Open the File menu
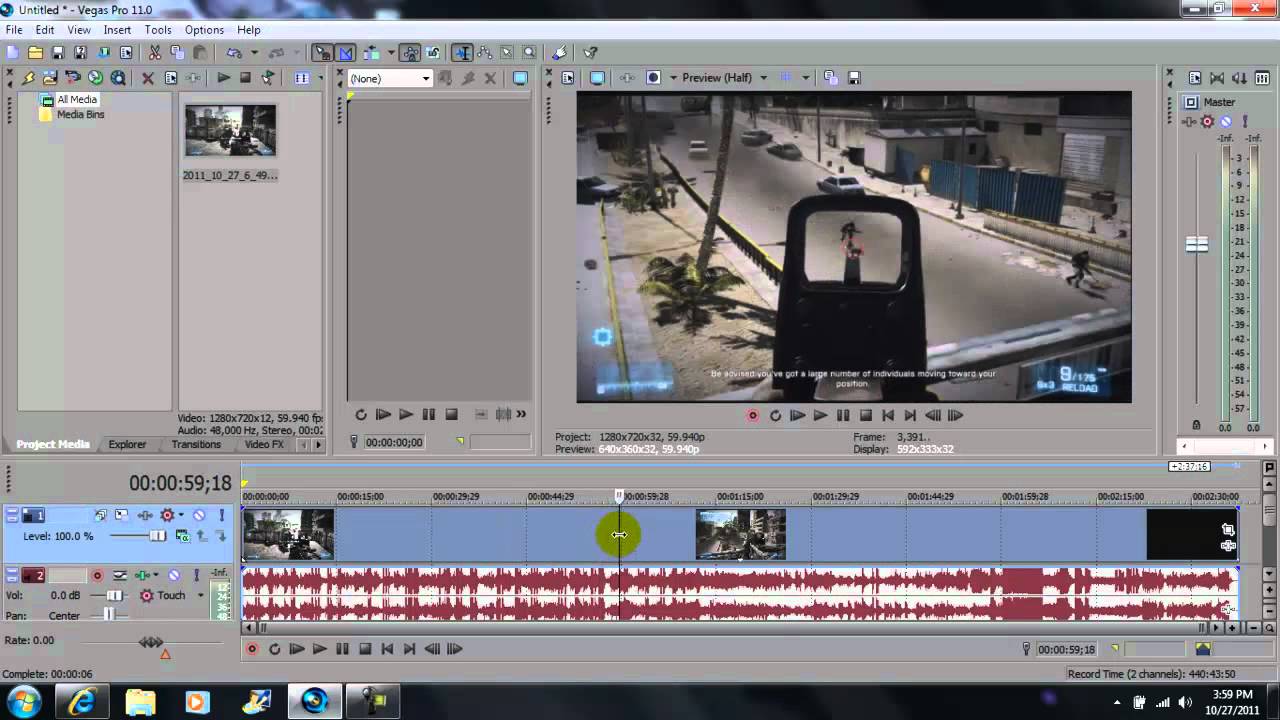This screenshot has width=1280, height=720. tap(14, 30)
